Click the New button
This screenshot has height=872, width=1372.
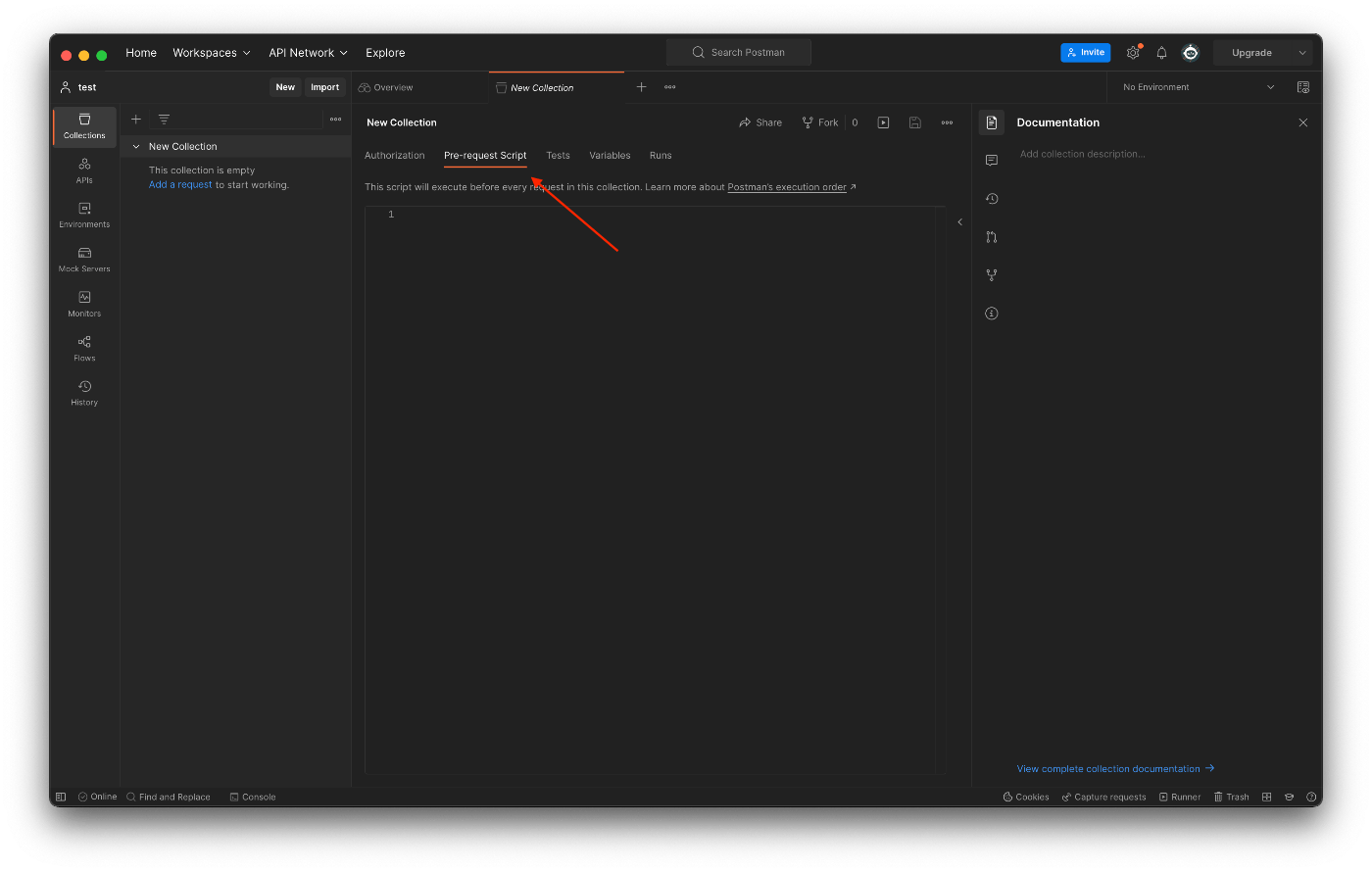click(285, 87)
